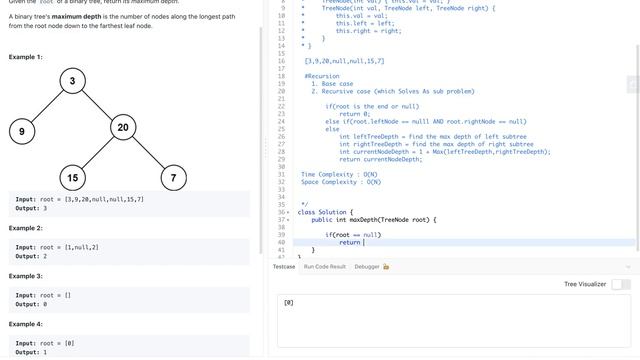Click the 'int currentNodeDepth = 1 + Max' line
The height and width of the screenshot is (360, 640).
click(445, 152)
